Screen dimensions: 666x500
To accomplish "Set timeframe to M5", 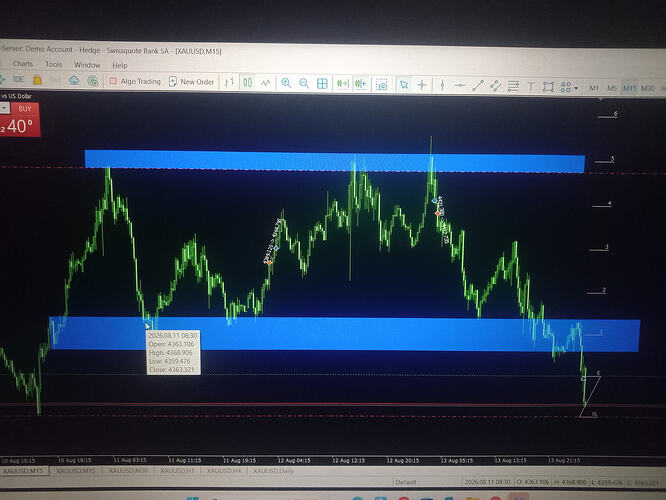I will coord(612,88).
